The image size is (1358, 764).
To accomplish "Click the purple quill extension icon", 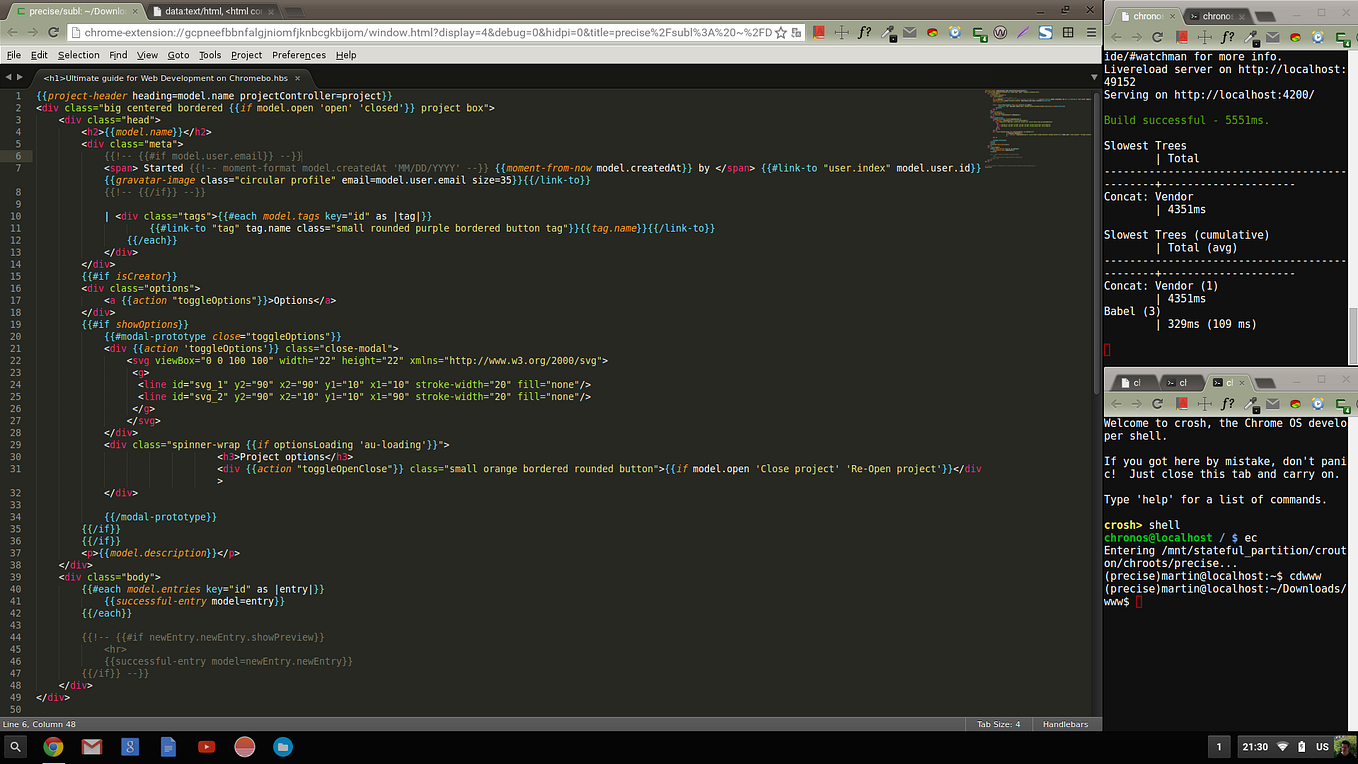I will coord(1022,33).
